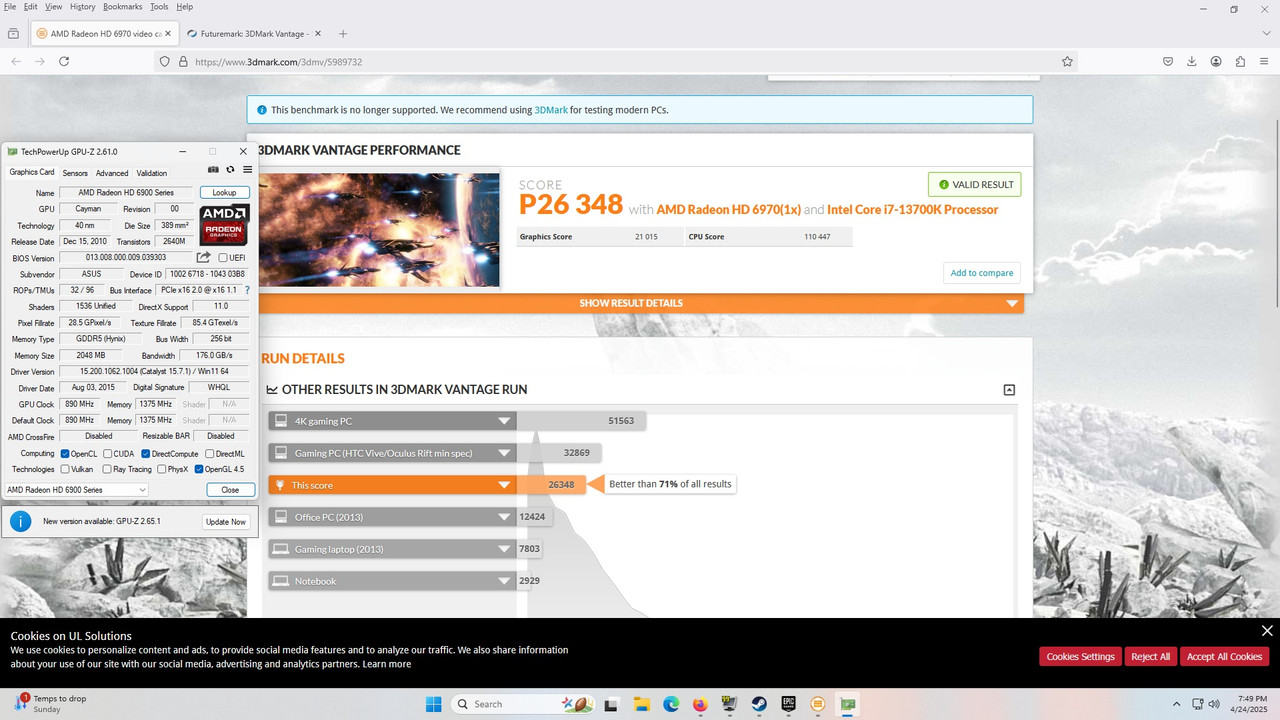Switch to the Sensors tab

tap(75, 173)
